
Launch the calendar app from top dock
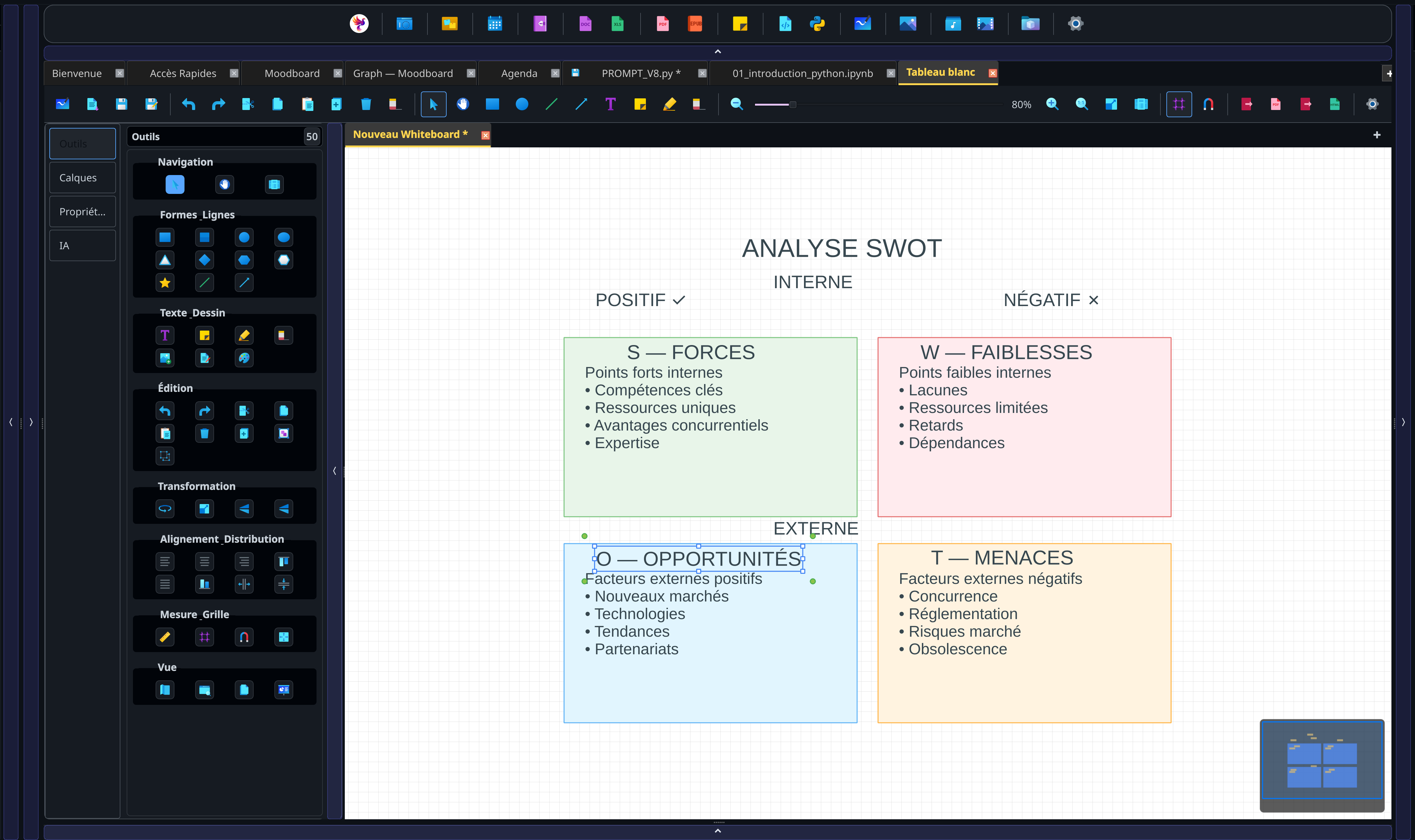[495, 24]
